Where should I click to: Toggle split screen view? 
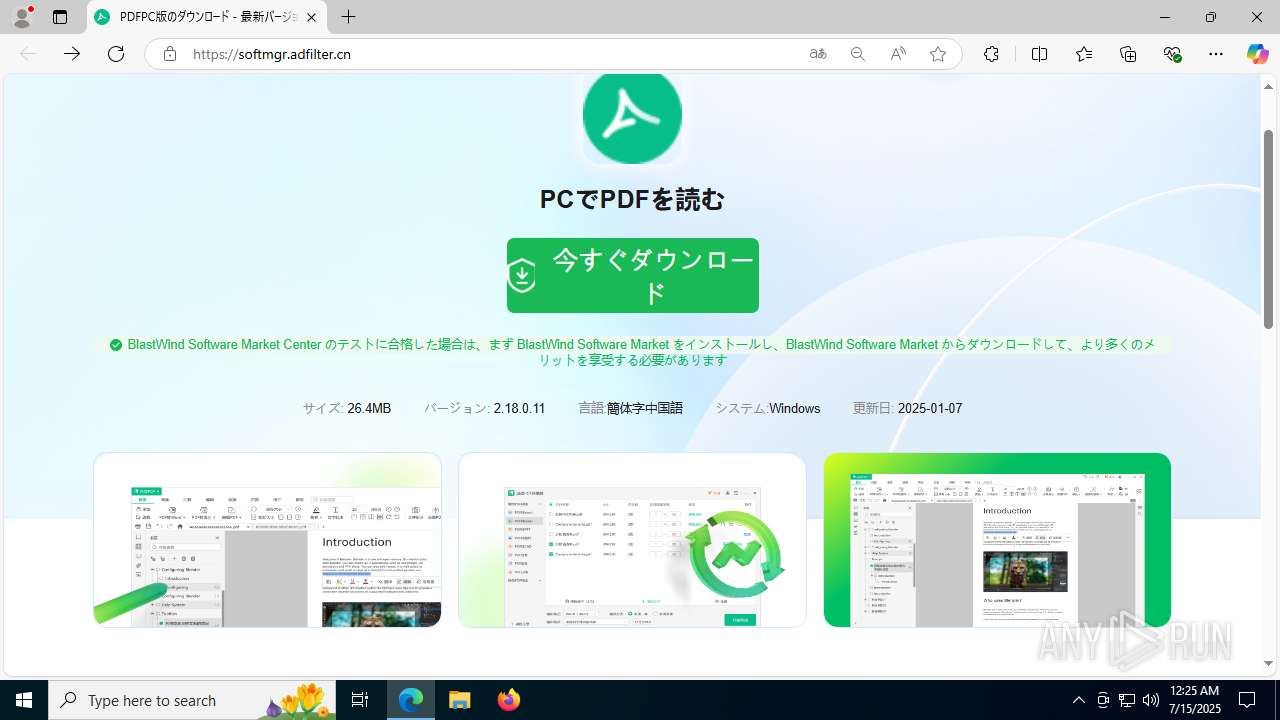[1039, 54]
